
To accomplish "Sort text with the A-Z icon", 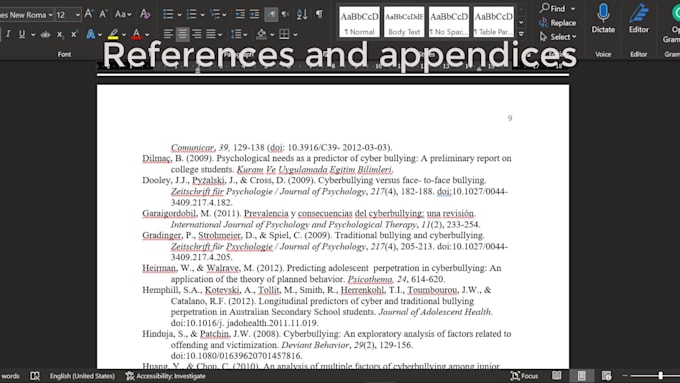I will click(x=302, y=14).
